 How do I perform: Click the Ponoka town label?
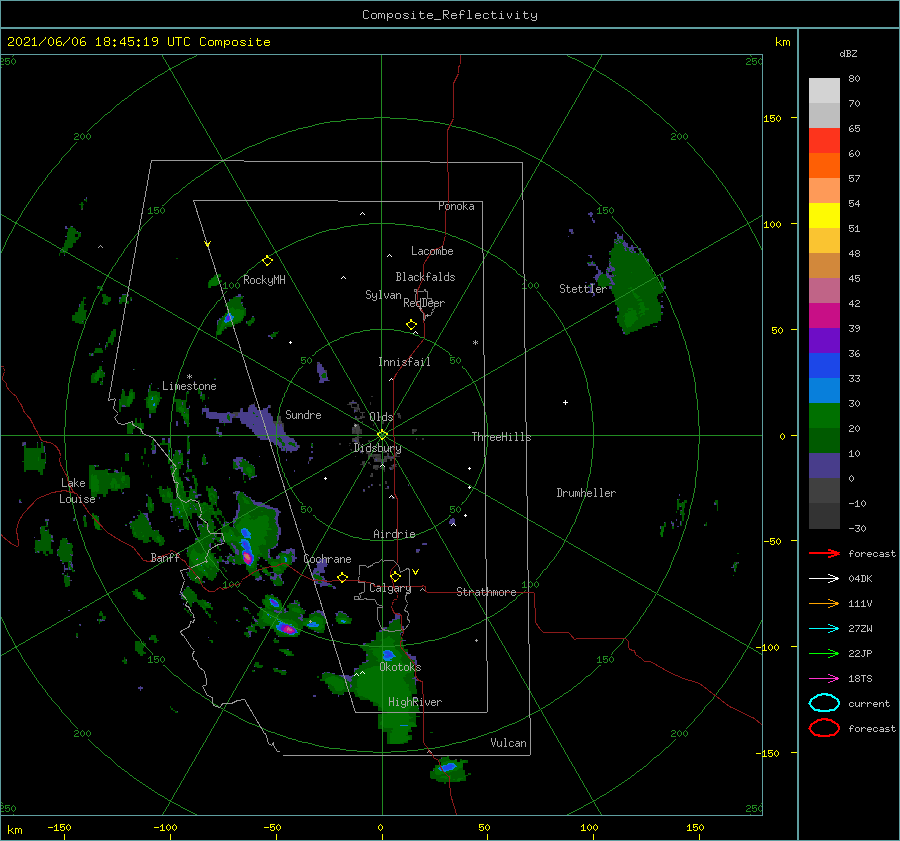coord(456,206)
